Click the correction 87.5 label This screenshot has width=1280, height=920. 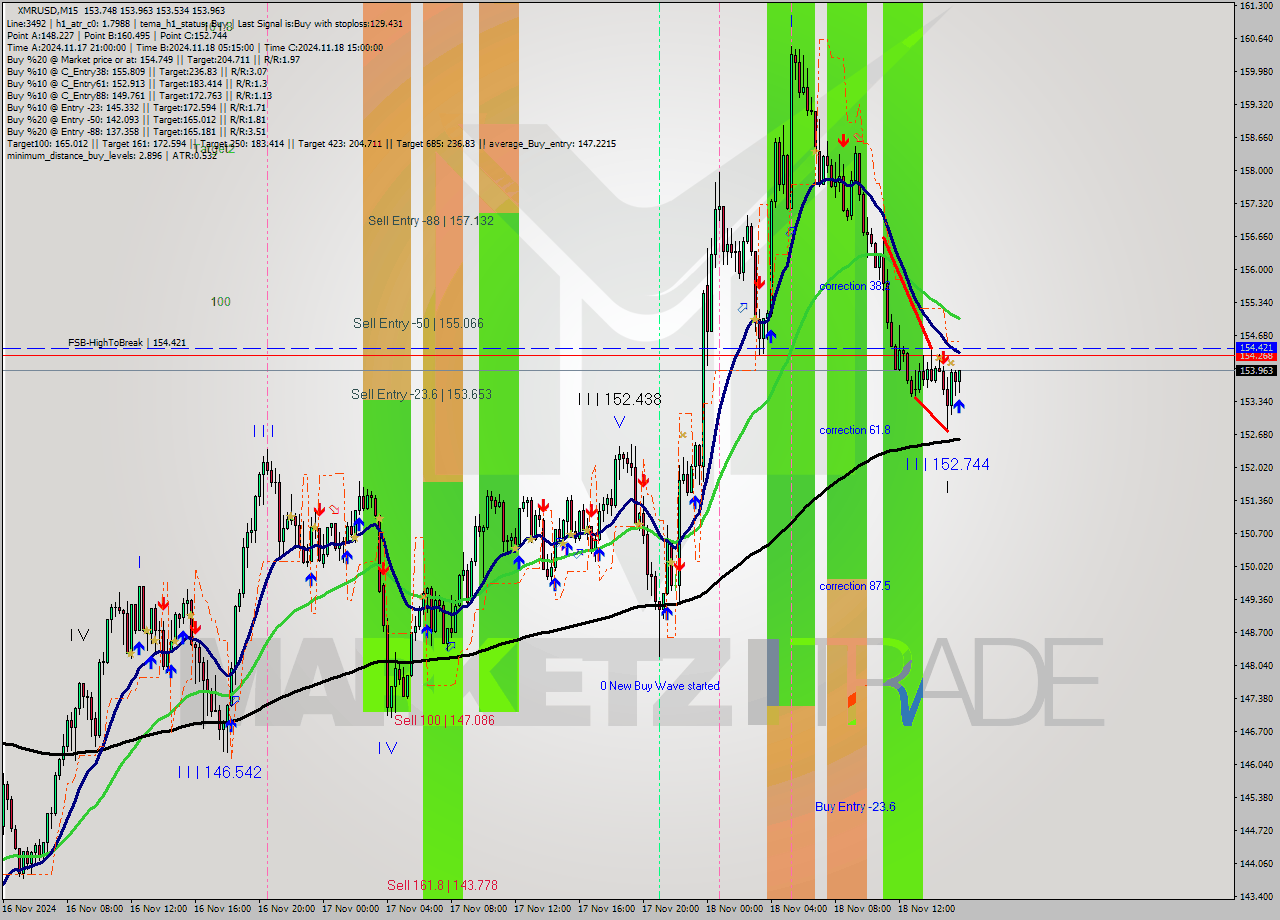(x=855, y=586)
